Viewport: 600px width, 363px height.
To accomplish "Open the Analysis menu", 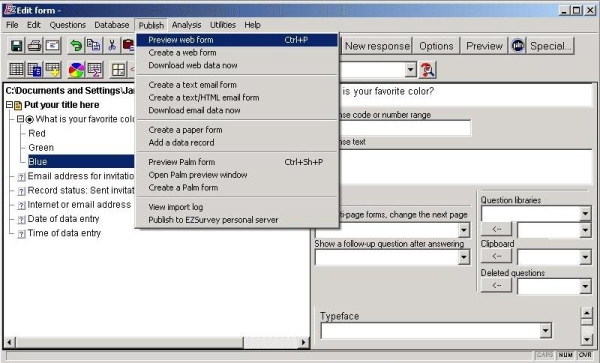I will (x=186, y=25).
